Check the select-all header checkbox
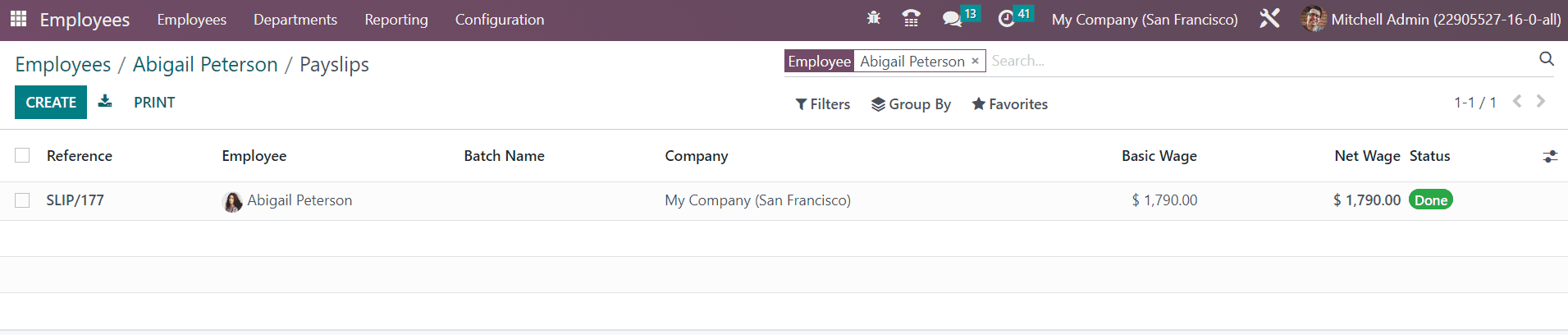Screen dimensions: 1568x335 coord(22,155)
